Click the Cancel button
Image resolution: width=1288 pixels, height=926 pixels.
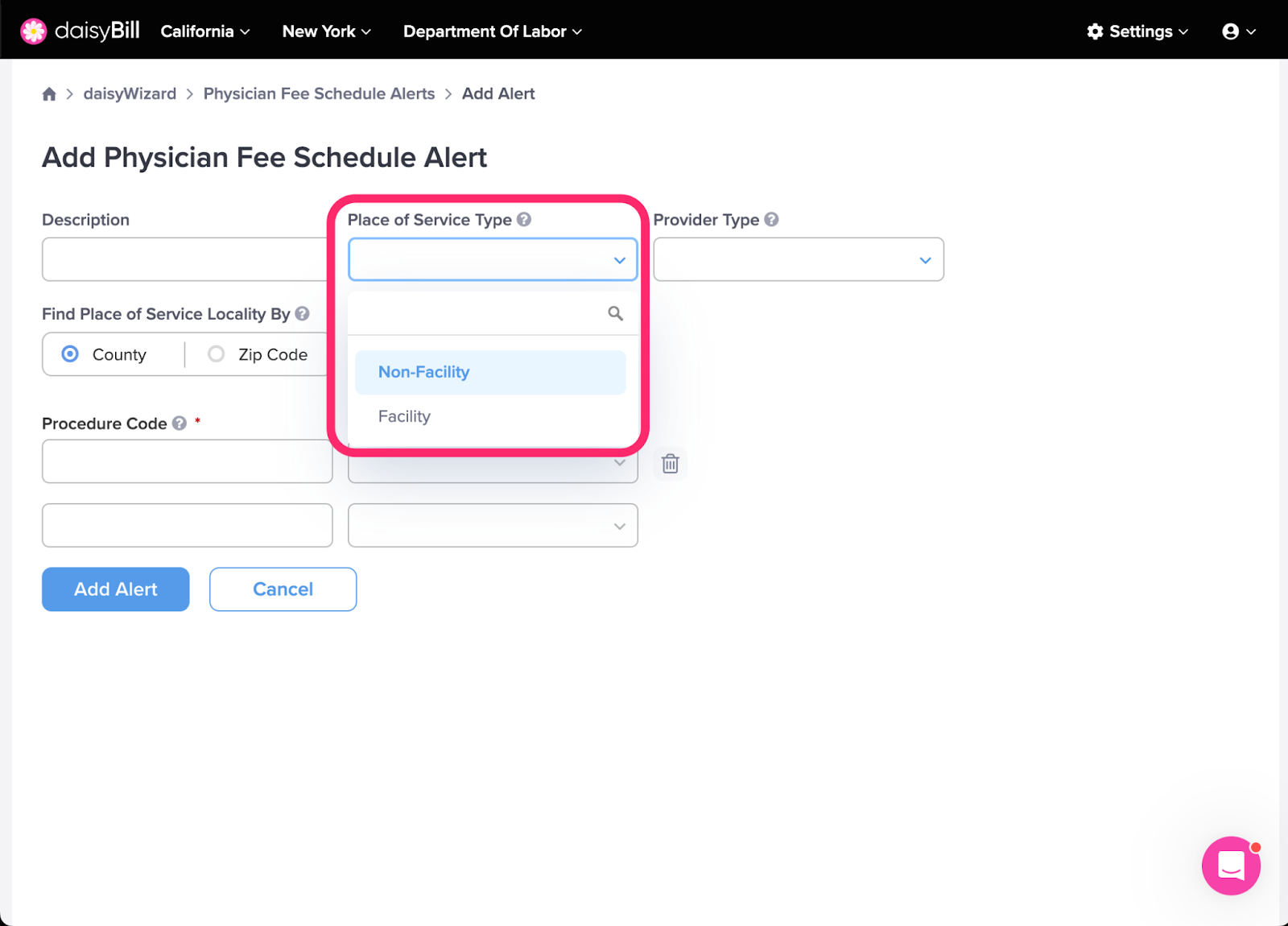283,589
